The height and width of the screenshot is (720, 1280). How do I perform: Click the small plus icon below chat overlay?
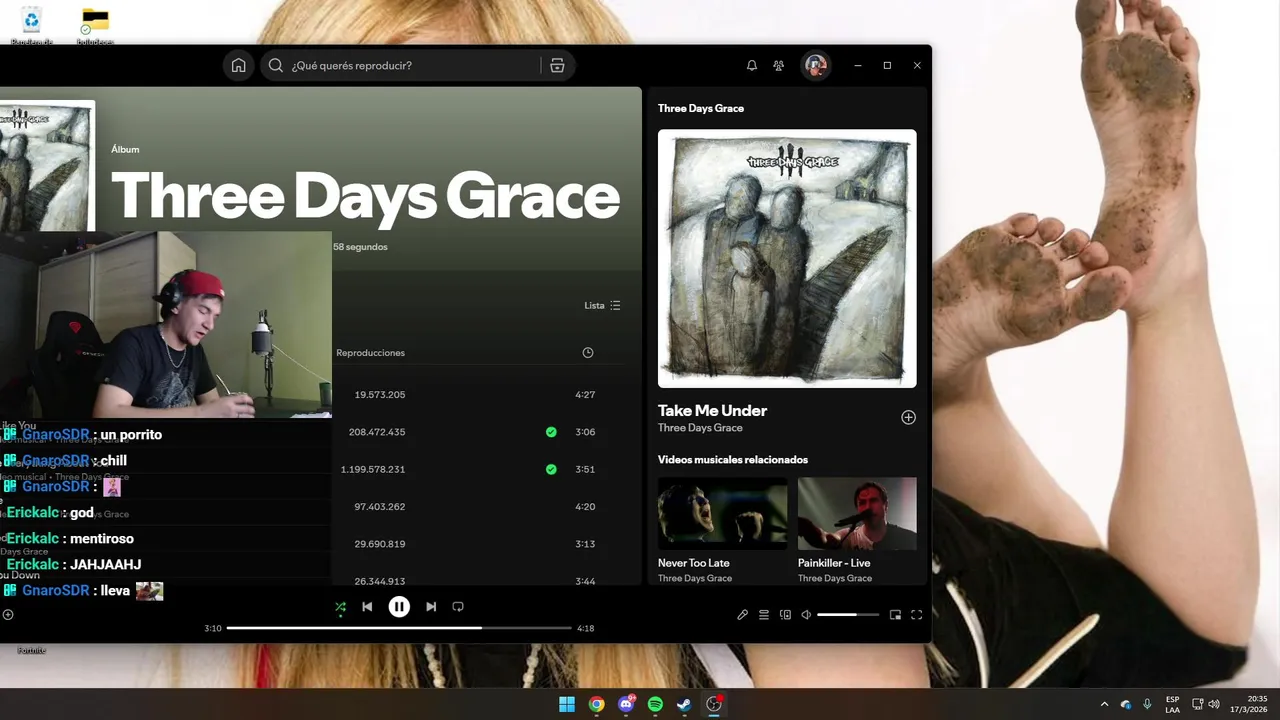point(8,614)
